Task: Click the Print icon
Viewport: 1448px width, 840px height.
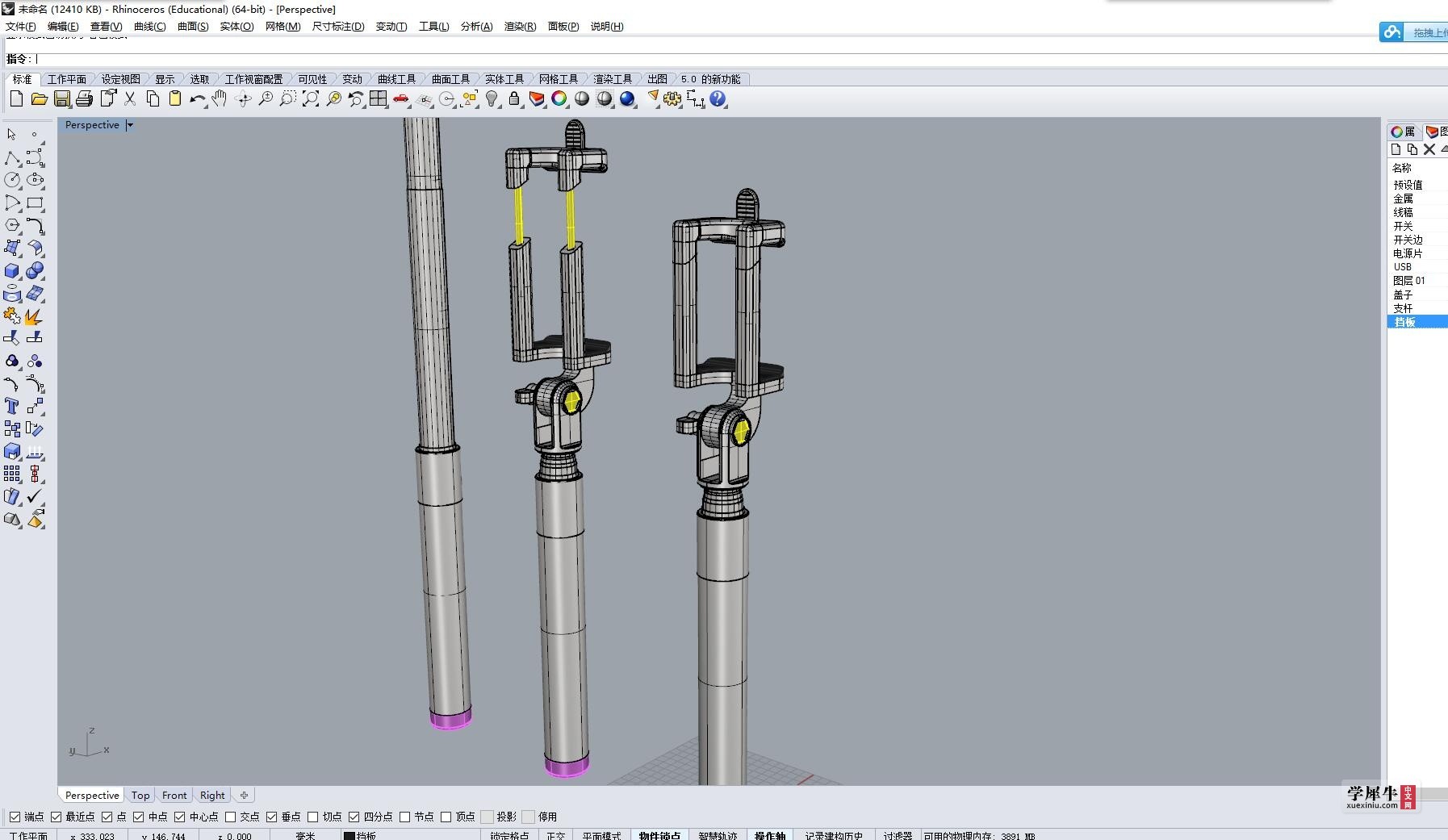Action: (84, 99)
